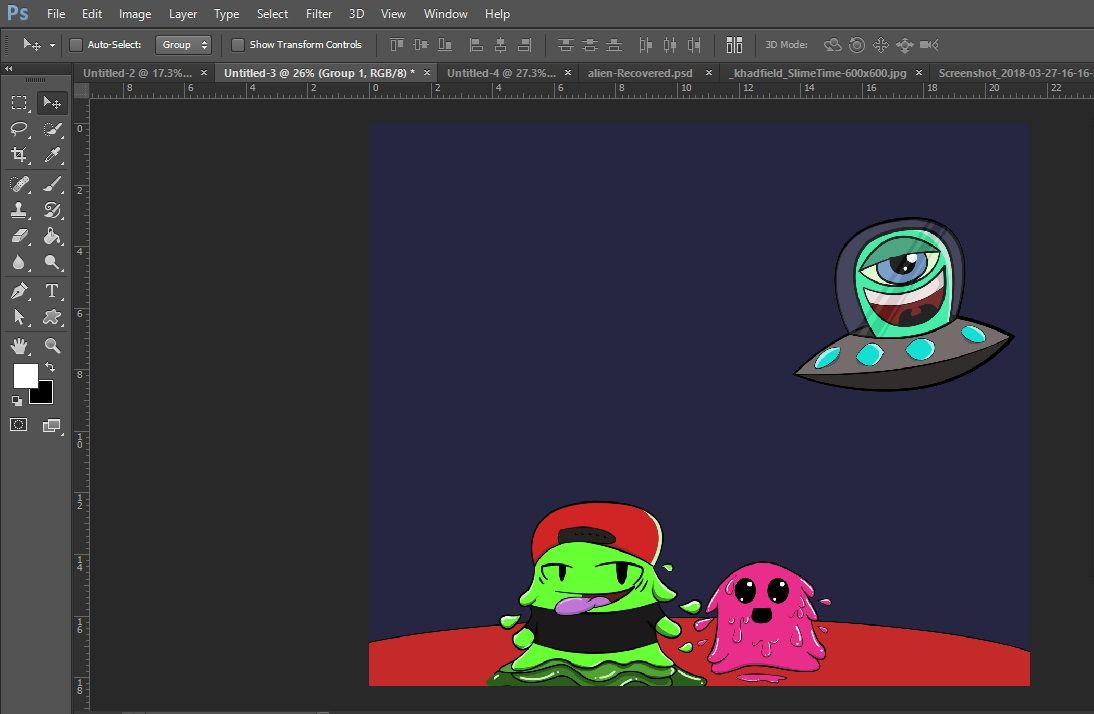Click 3D Zoom camera mode icon
This screenshot has width=1094, height=714.
pyautogui.click(x=929, y=45)
